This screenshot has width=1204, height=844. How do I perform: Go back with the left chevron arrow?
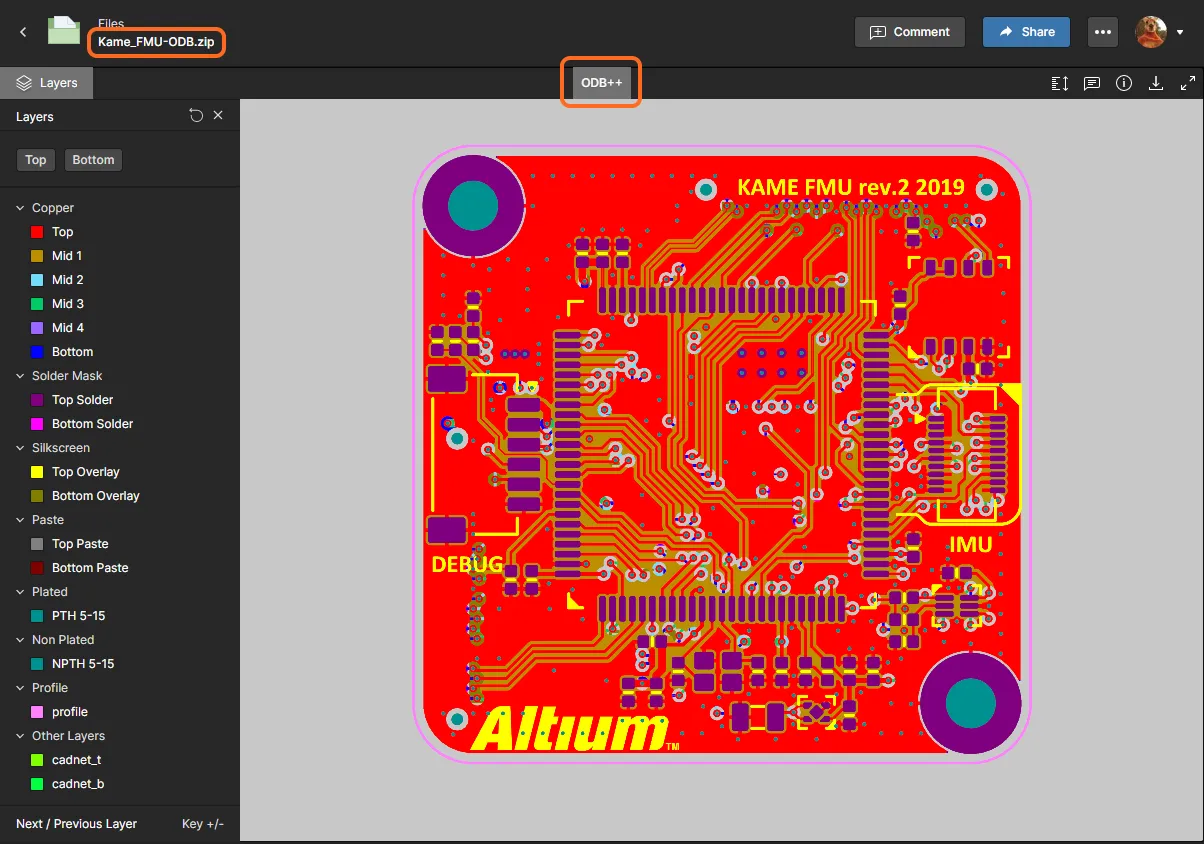click(23, 32)
